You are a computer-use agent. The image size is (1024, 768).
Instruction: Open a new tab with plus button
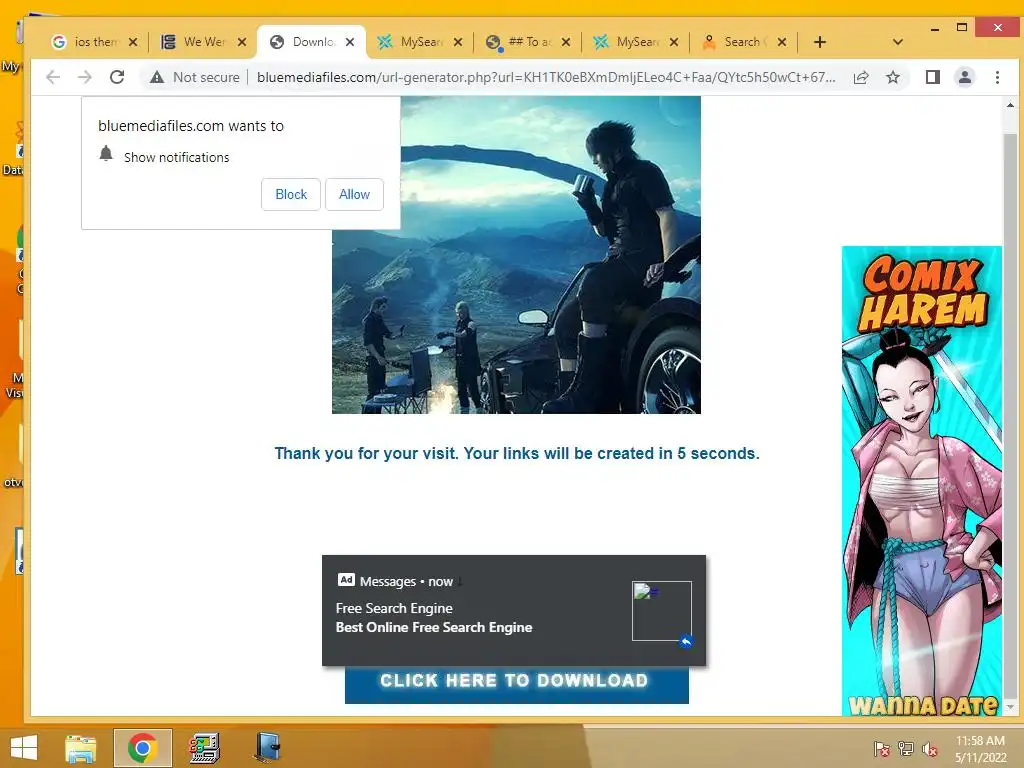point(820,42)
